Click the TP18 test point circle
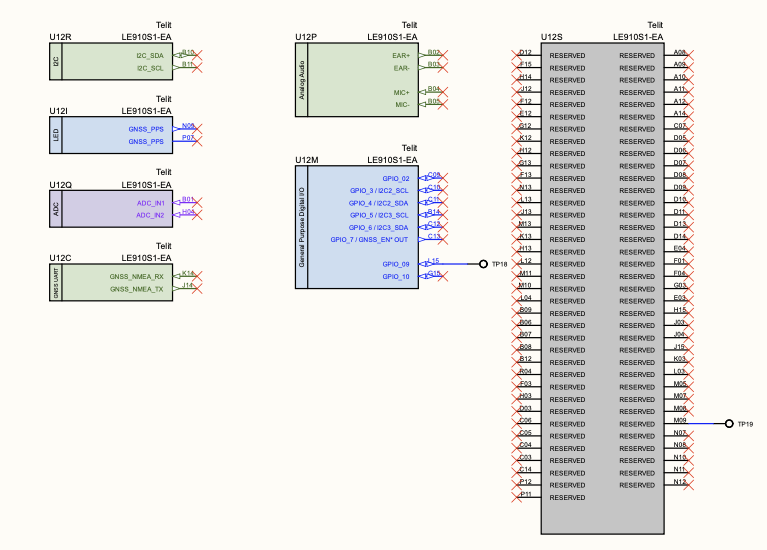The height and width of the screenshot is (550, 767). click(483, 264)
